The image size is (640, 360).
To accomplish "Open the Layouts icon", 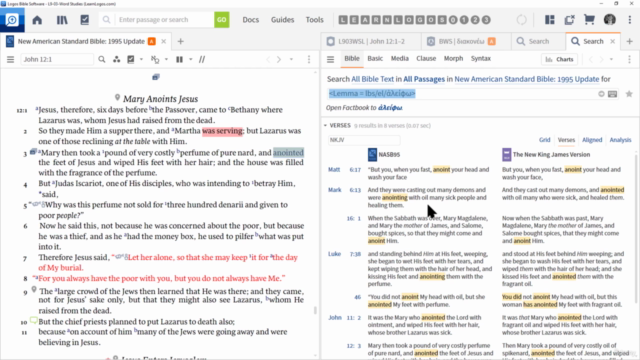I will 550,20.
